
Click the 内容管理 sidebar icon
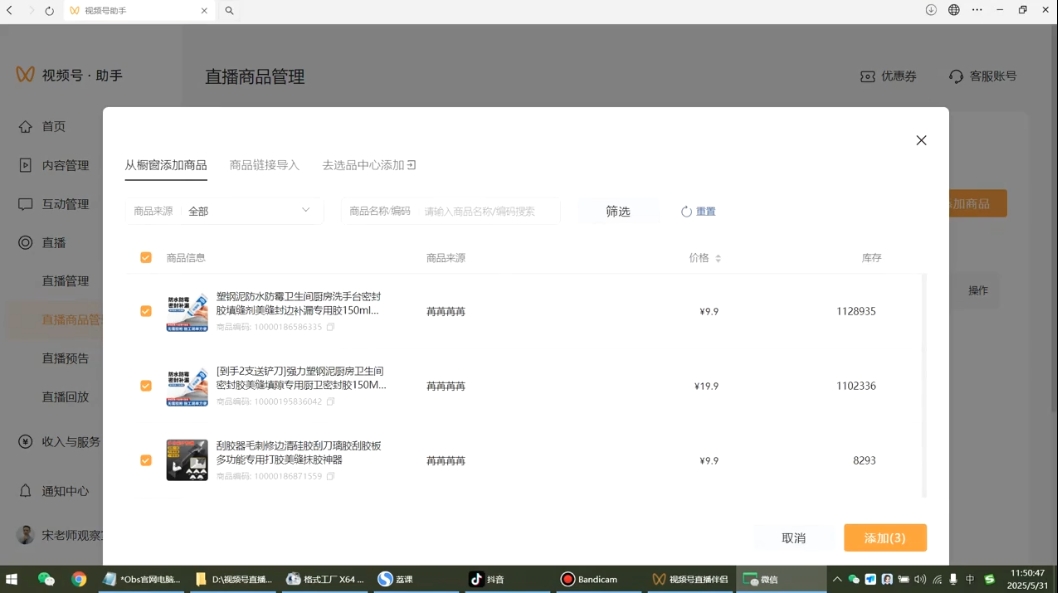(x=25, y=165)
